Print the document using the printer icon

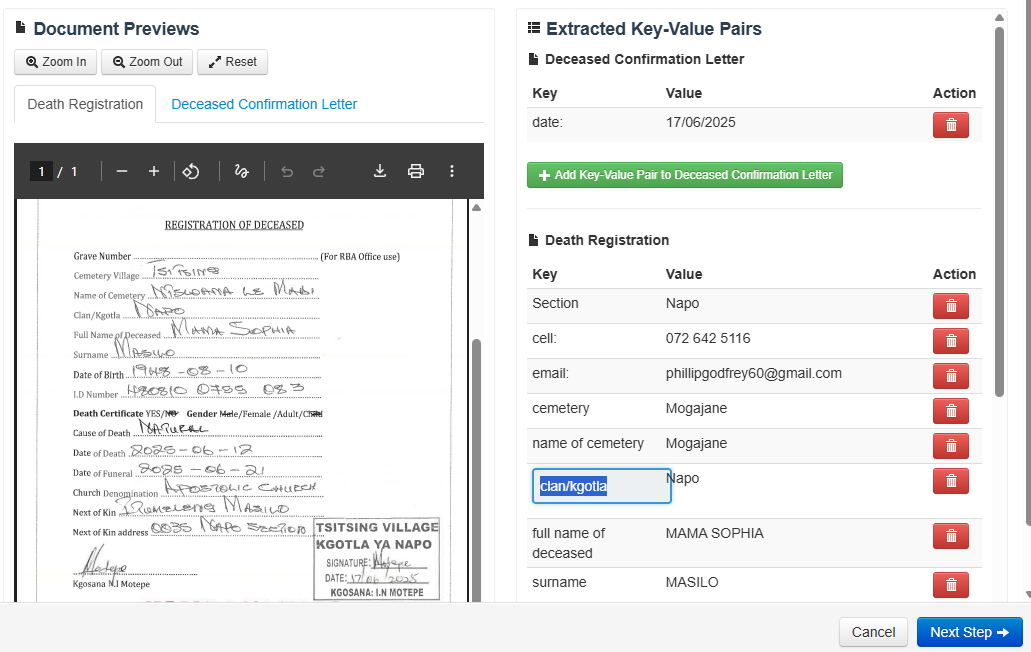tap(416, 171)
